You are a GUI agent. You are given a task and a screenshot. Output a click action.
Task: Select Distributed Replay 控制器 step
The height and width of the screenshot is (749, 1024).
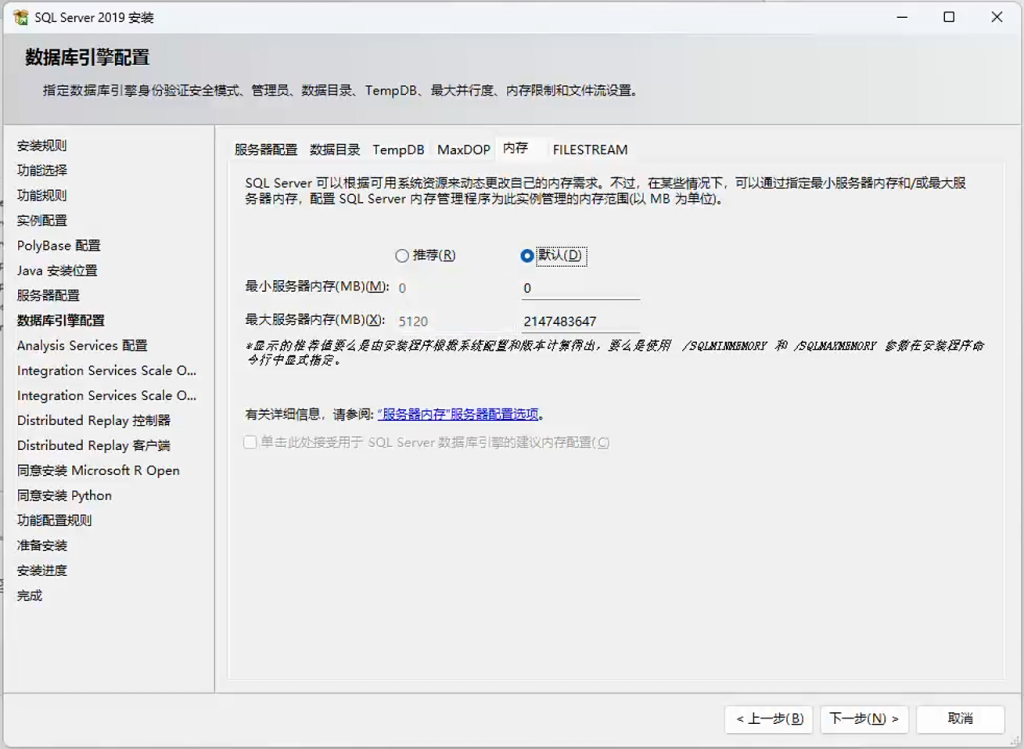pyautogui.click(x=93, y=421)
